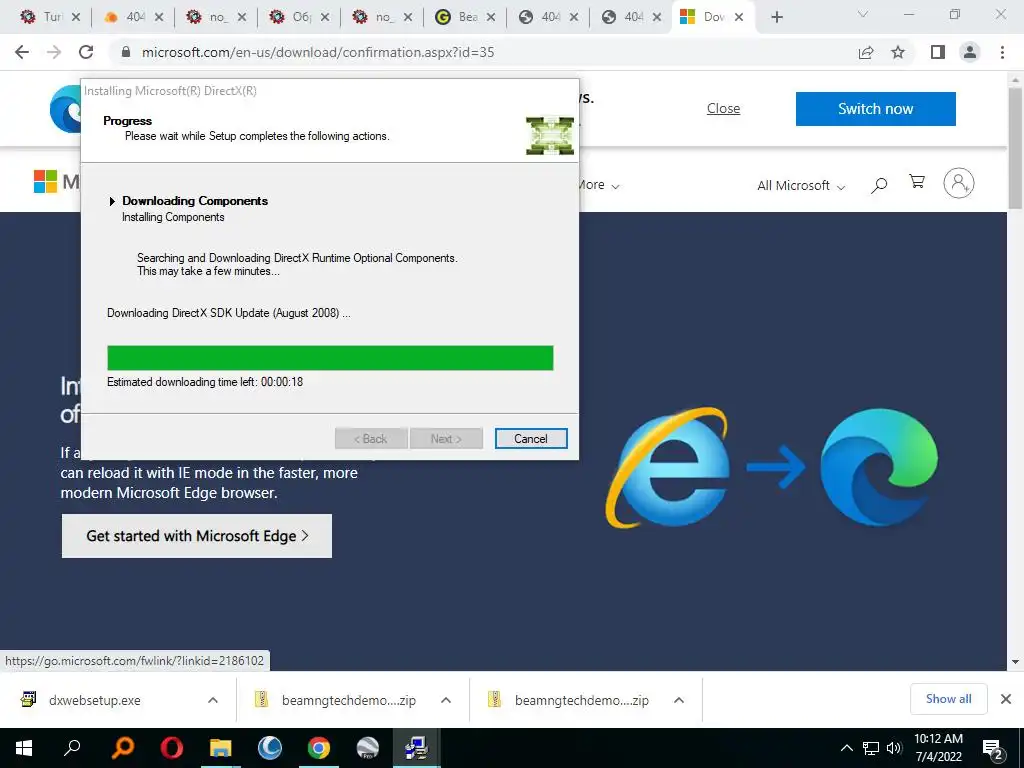Open dxwebsetup.exe download item

point(94,700)
